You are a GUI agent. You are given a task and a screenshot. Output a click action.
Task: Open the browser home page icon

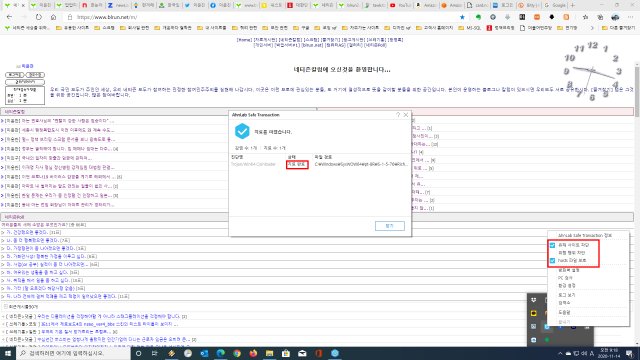pyautogui.click(x=53, y=17)
